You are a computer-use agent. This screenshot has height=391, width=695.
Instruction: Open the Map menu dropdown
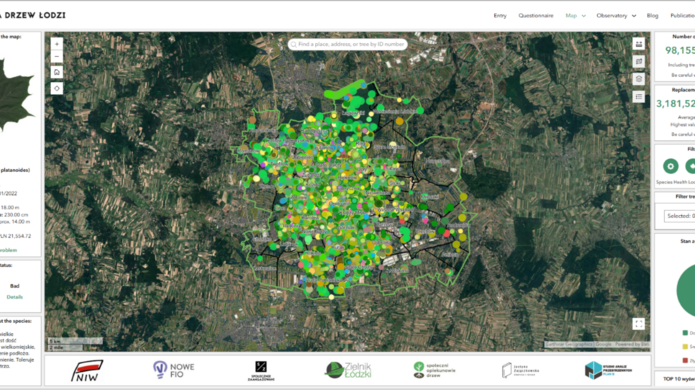pos(575,16)
